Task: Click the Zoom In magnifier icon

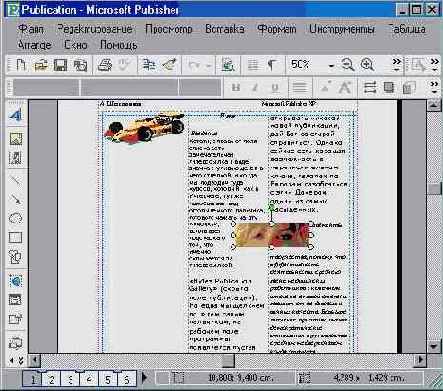Action: click(367, 65)
